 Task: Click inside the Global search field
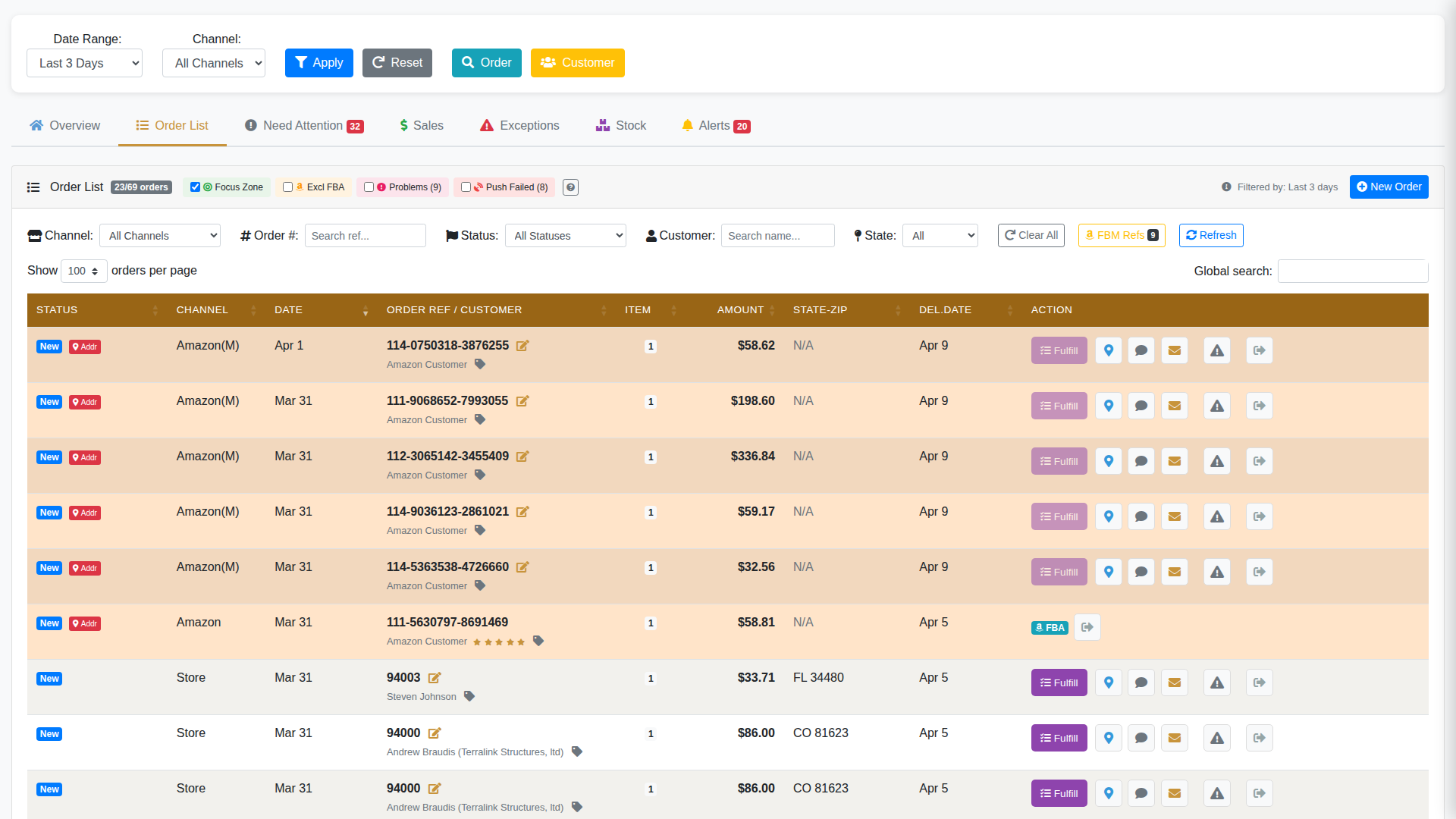[1353, 271]
